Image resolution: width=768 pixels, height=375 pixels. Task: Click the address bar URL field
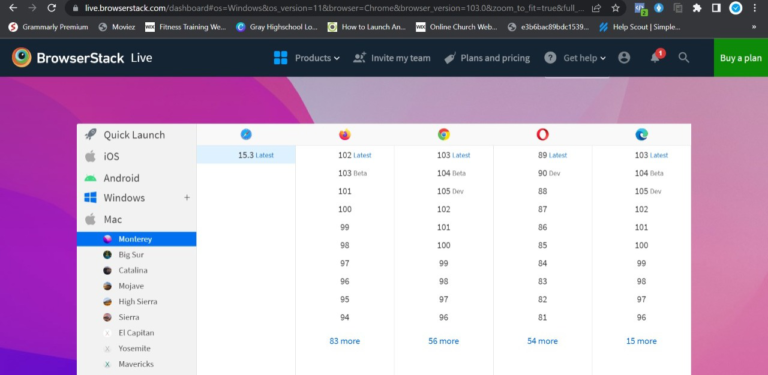coord(335,8)
